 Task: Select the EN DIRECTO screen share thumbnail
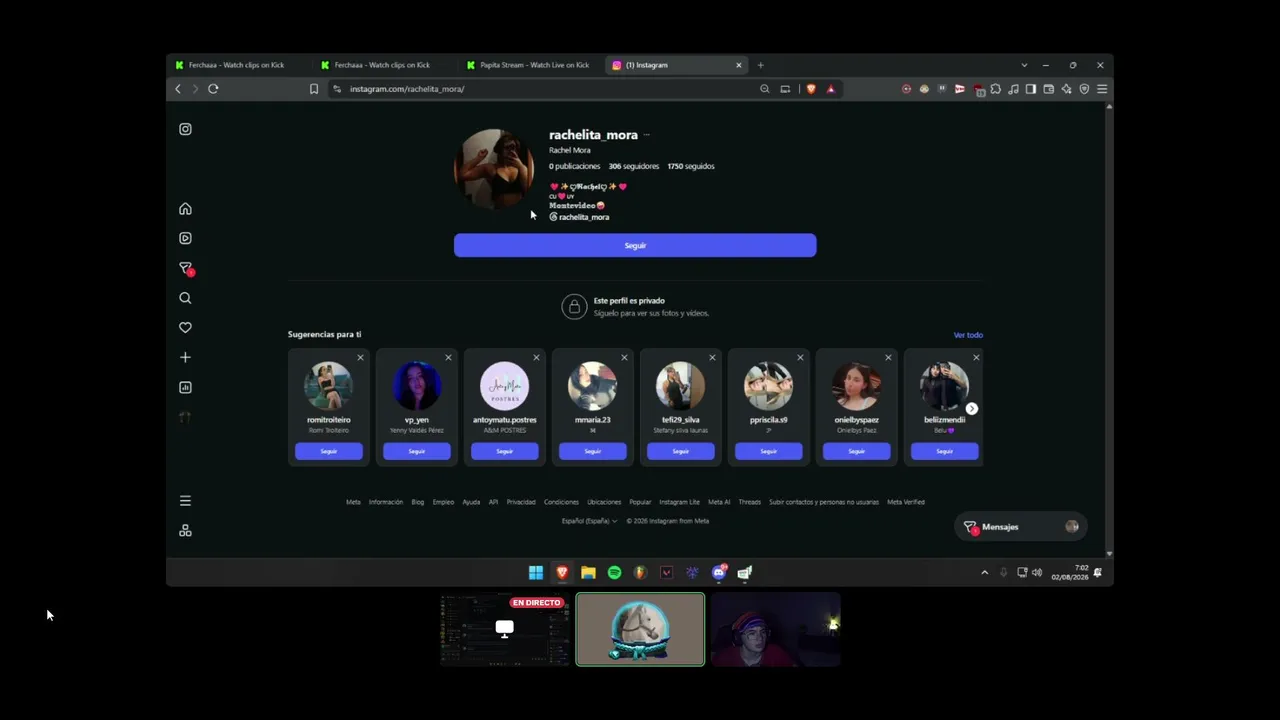point(505,629)
